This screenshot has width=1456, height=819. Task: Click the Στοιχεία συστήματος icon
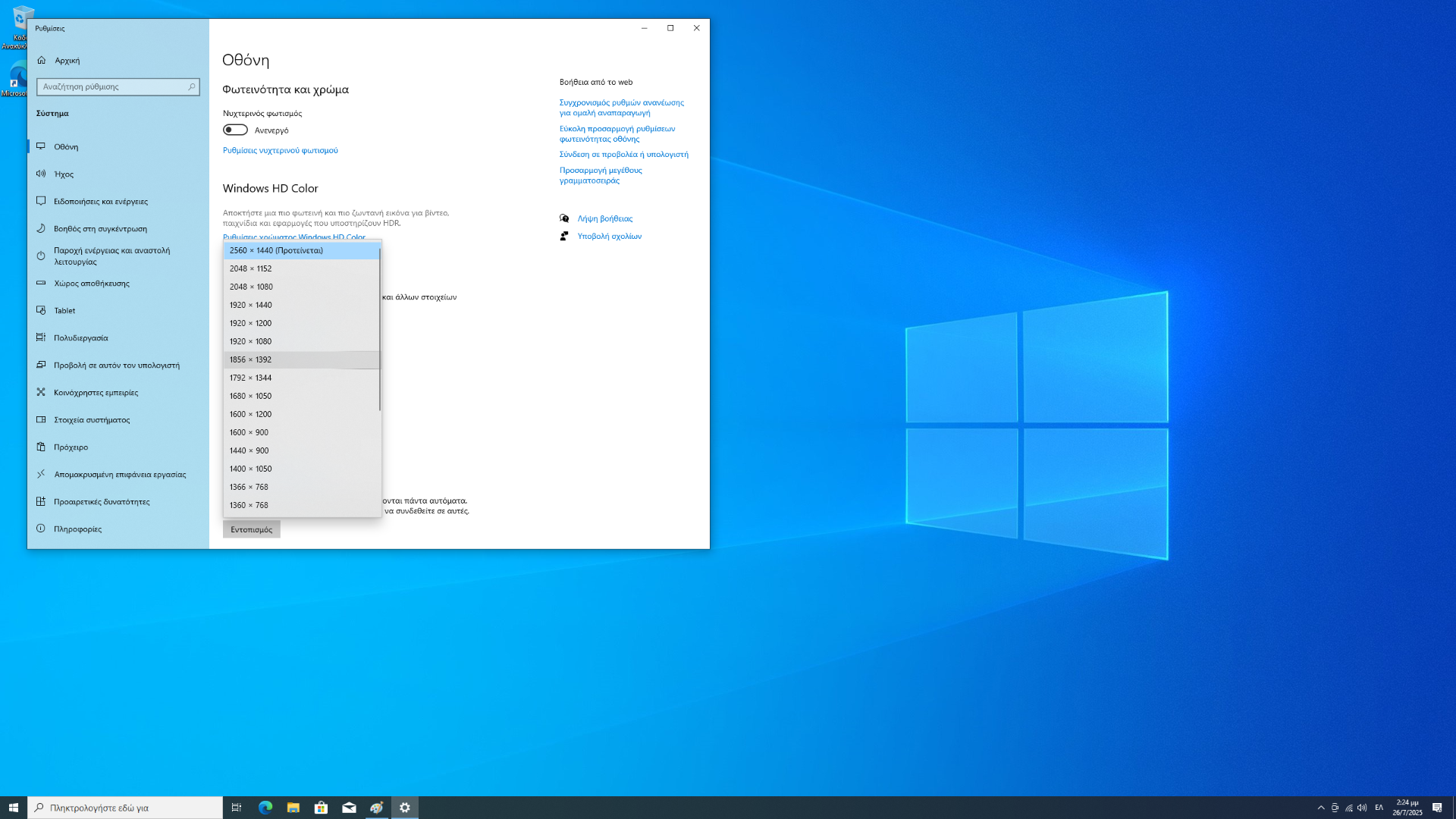41,420
